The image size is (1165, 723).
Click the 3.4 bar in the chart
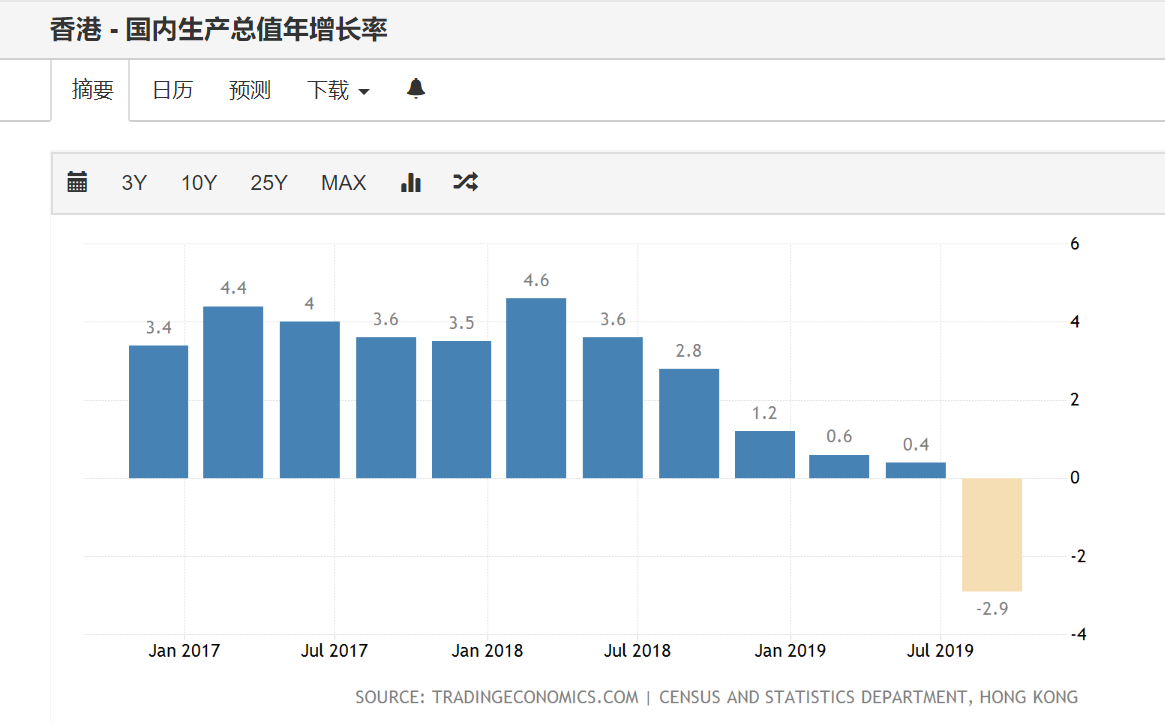point(158,412)
